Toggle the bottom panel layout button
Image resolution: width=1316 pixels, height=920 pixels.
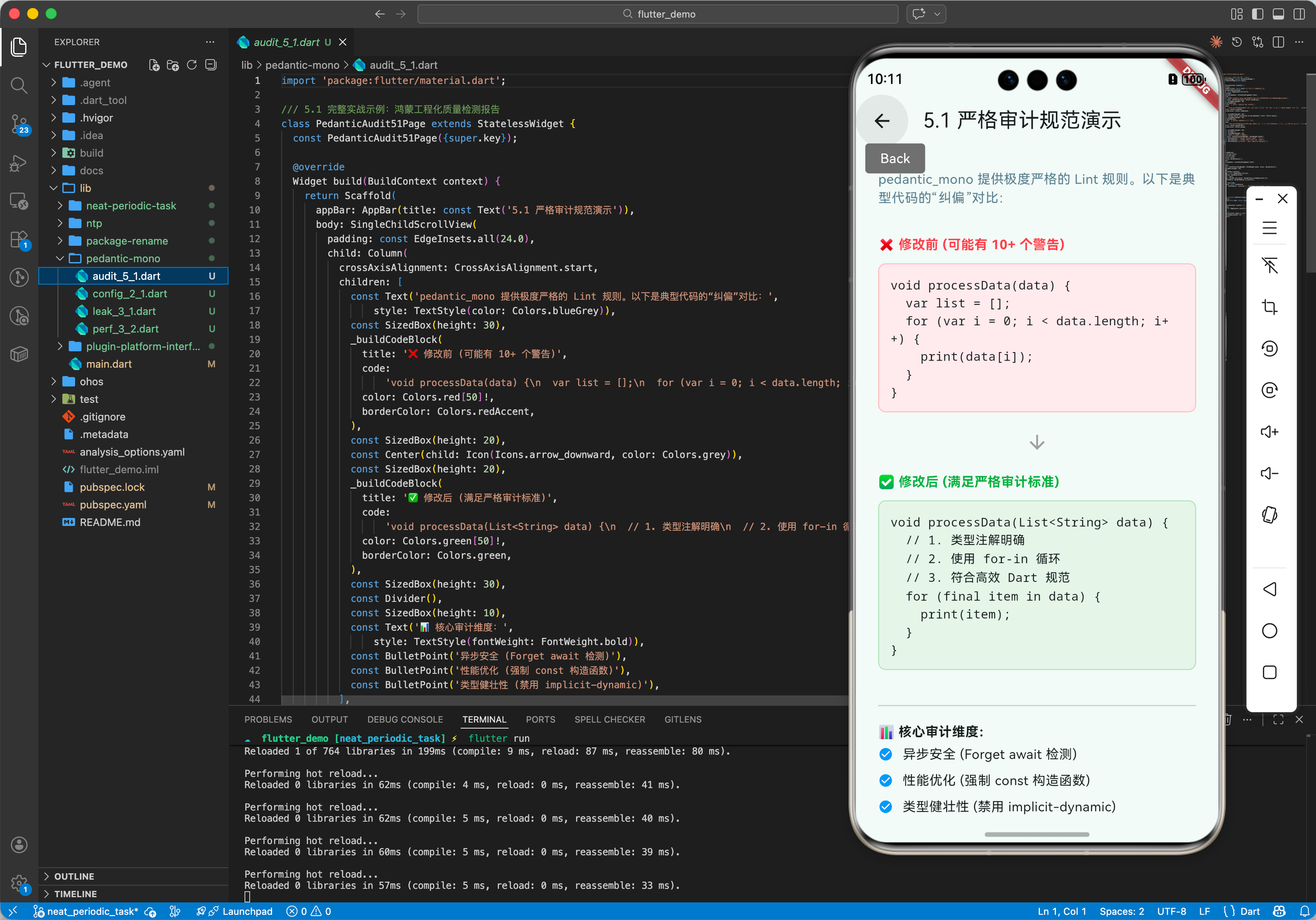pos(1278,14)
